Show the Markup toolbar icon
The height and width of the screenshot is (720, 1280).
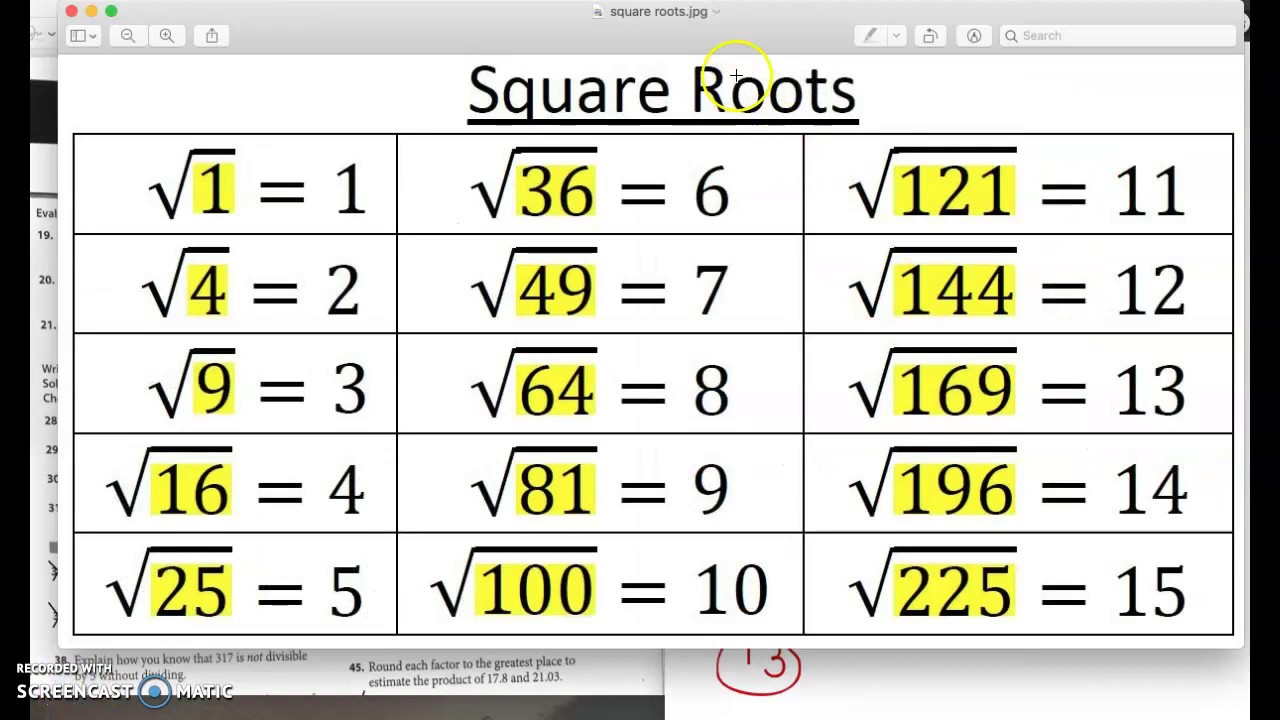tap(974, 36)
